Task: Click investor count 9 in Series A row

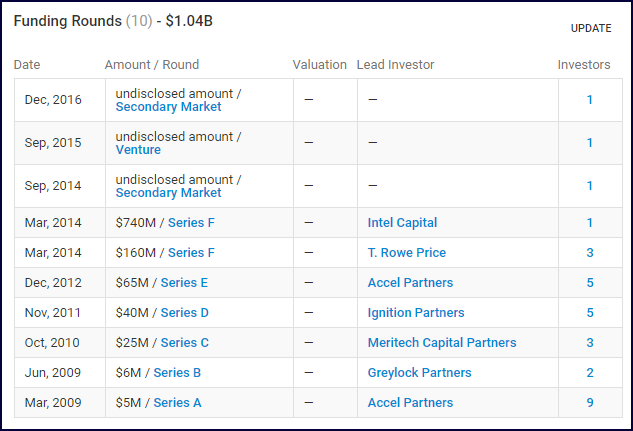Action: pyautogui.click(x=590, y=402)
